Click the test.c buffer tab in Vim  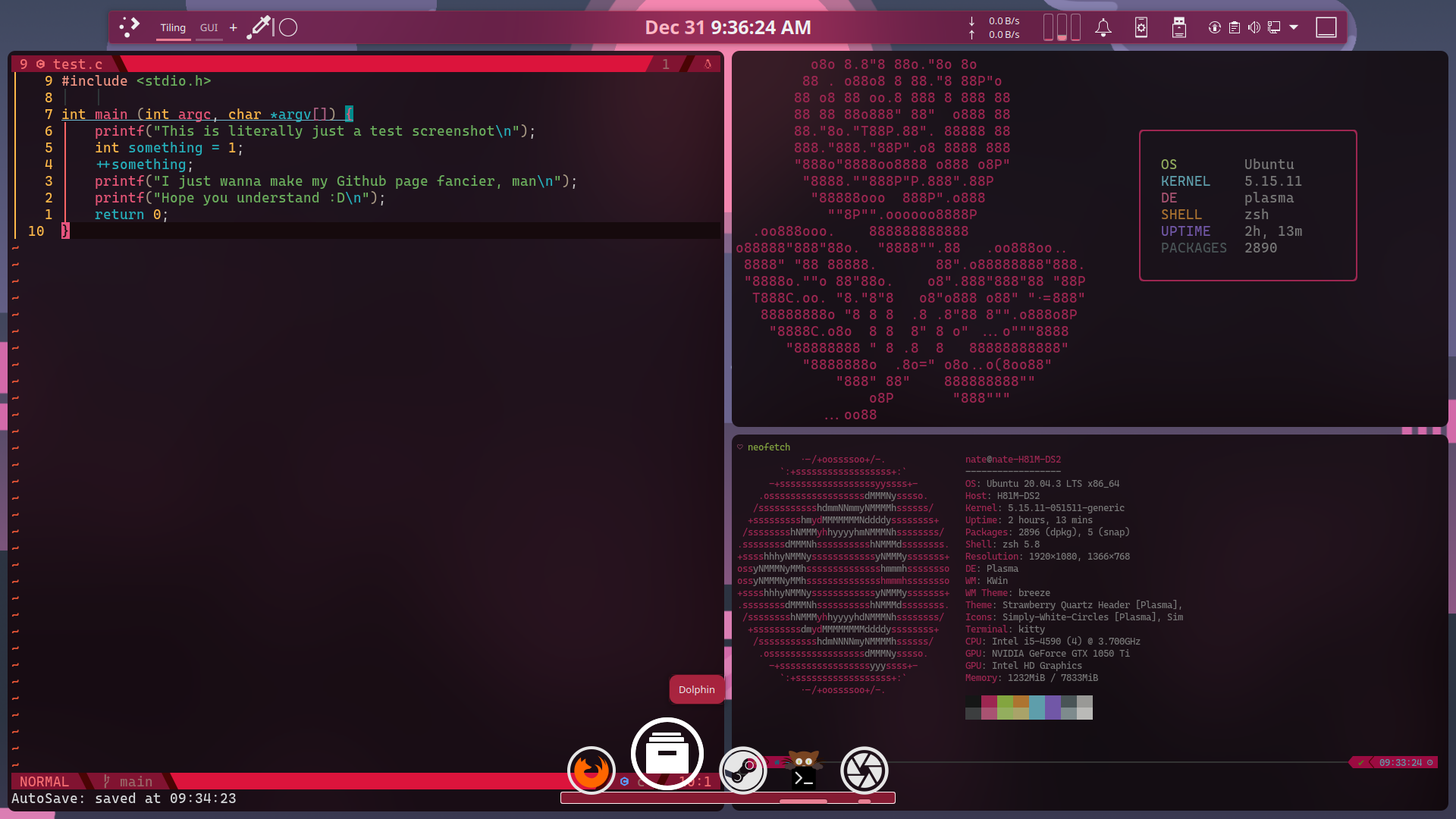point(77,64)
